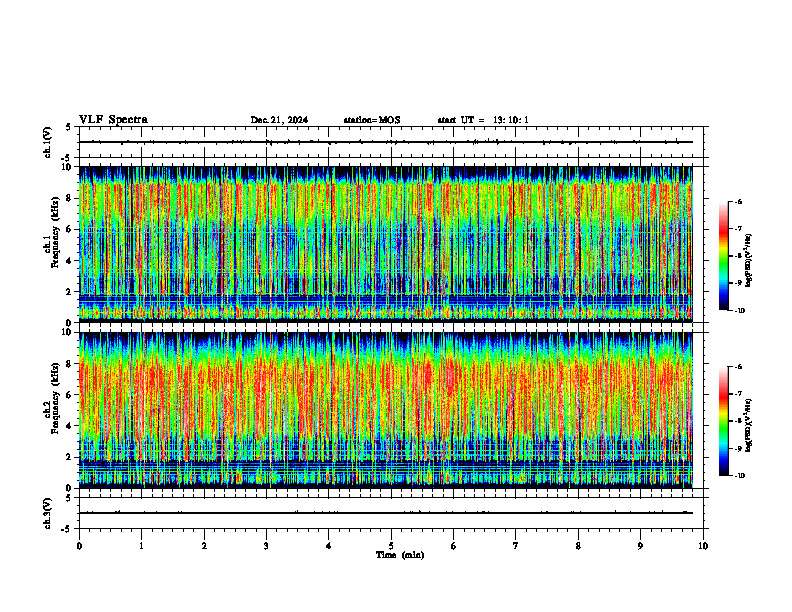Select the ch.2 "Frequency (kHz)" axis label
The width and height of the screenshot is (792, 612).
[56, 398]
